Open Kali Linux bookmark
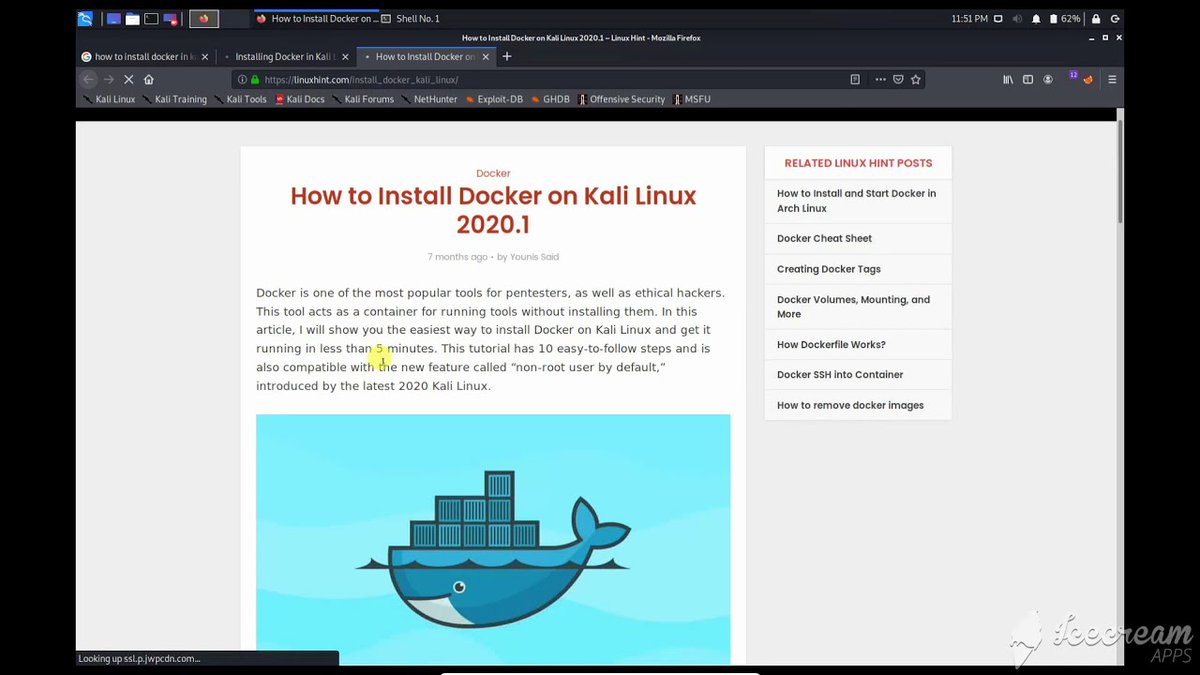This screenshot has width=1200, height=675. [x=109, y=99]
